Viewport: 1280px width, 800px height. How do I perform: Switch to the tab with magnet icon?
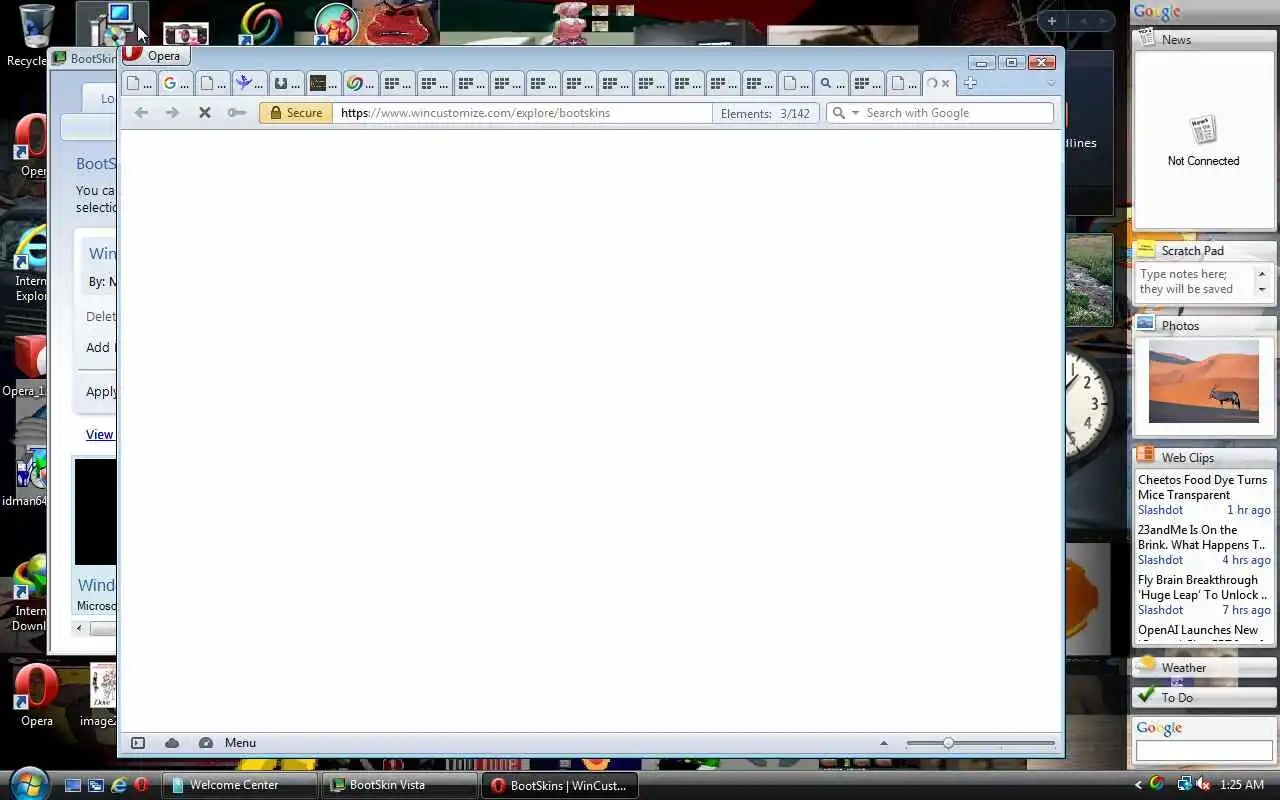pyautogui.click(x=286, y=83)
